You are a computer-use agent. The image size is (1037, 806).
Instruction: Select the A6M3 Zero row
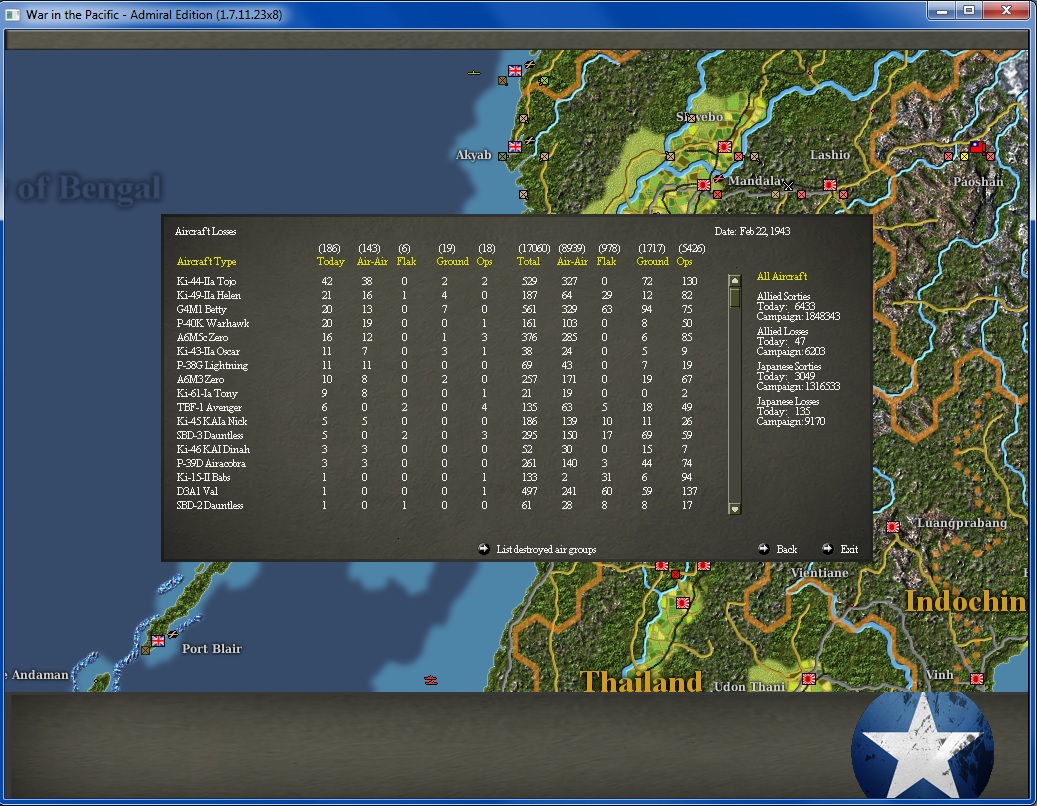(437, 380)
